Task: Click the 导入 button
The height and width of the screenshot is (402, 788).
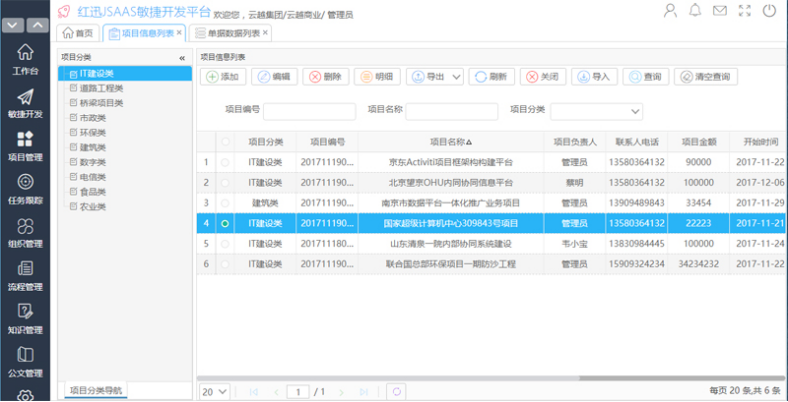Action: click(x=594, y=77)
